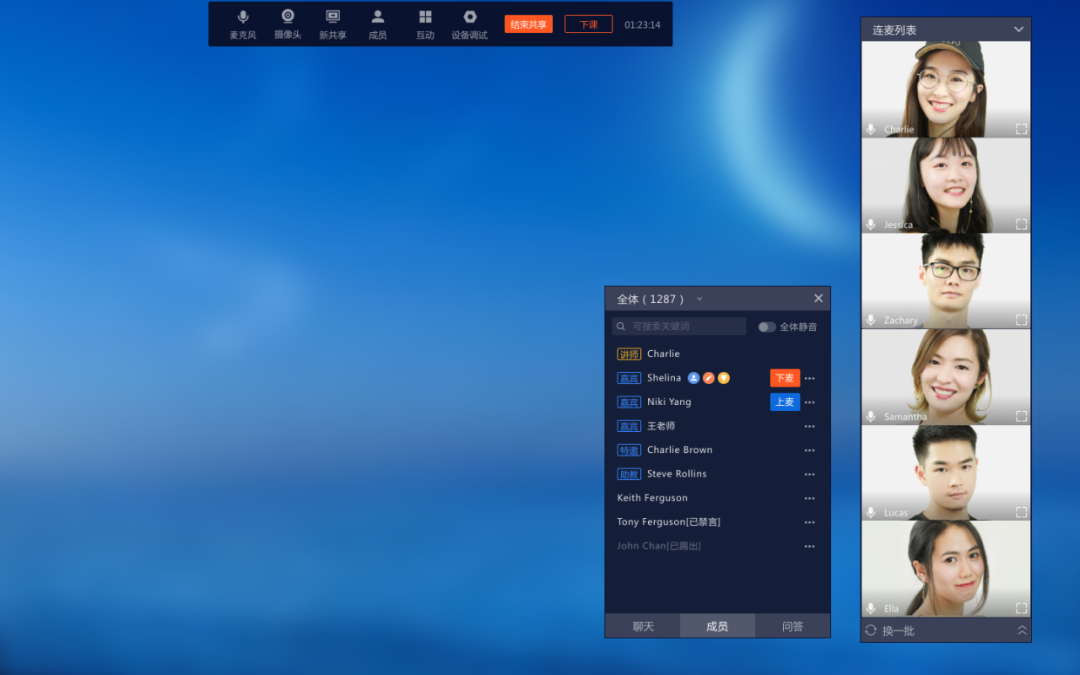Image resolution: width=1080 pixels, height=675 pixels.
Task: Switch to the 问答 Q&A tab
Action: click(x=792, y=626)
